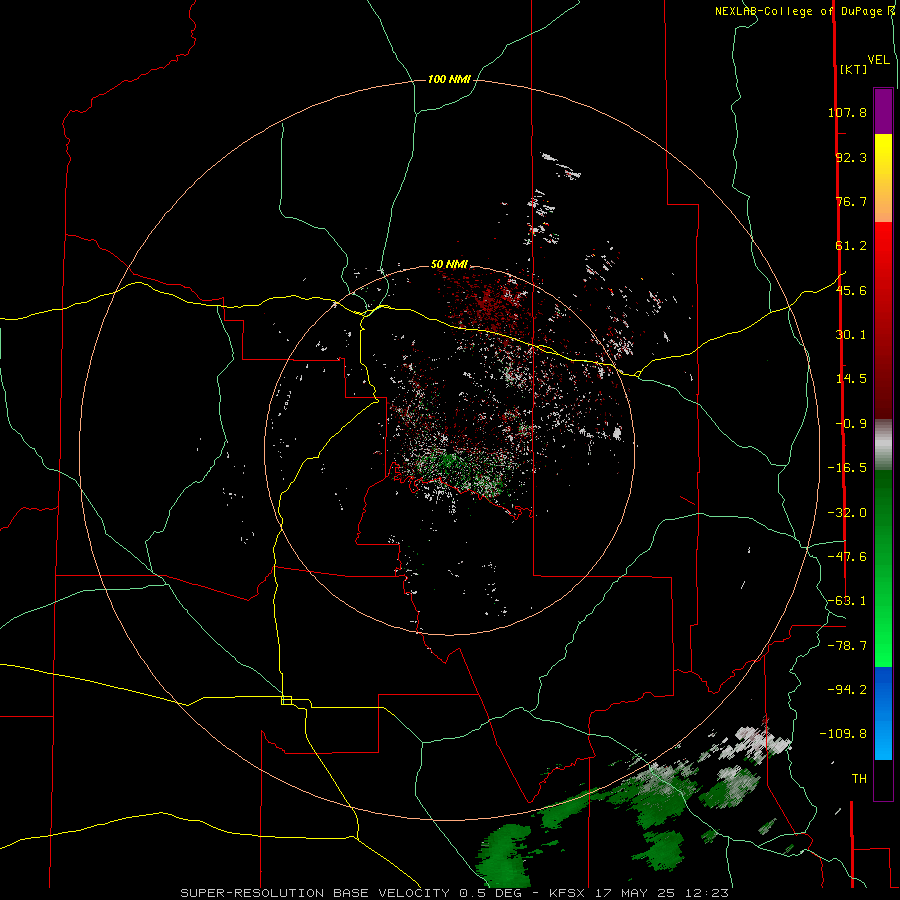Click the "NEXLAB-College of DuPage" credit text

coord(800,11)
